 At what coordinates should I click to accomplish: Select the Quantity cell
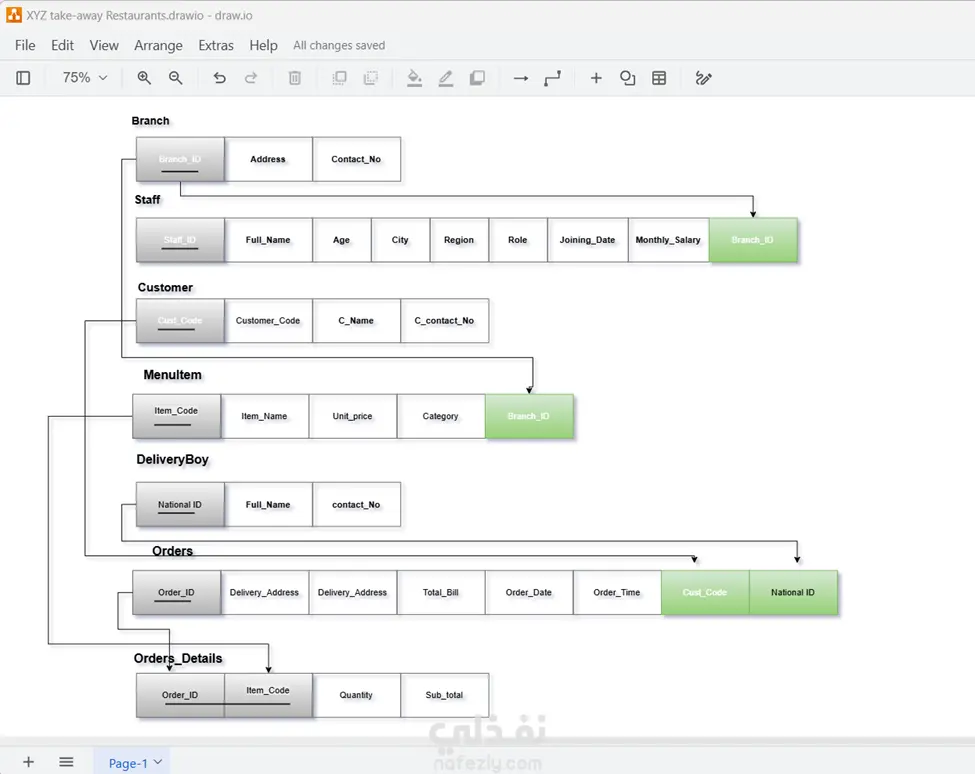coord(356,695)
